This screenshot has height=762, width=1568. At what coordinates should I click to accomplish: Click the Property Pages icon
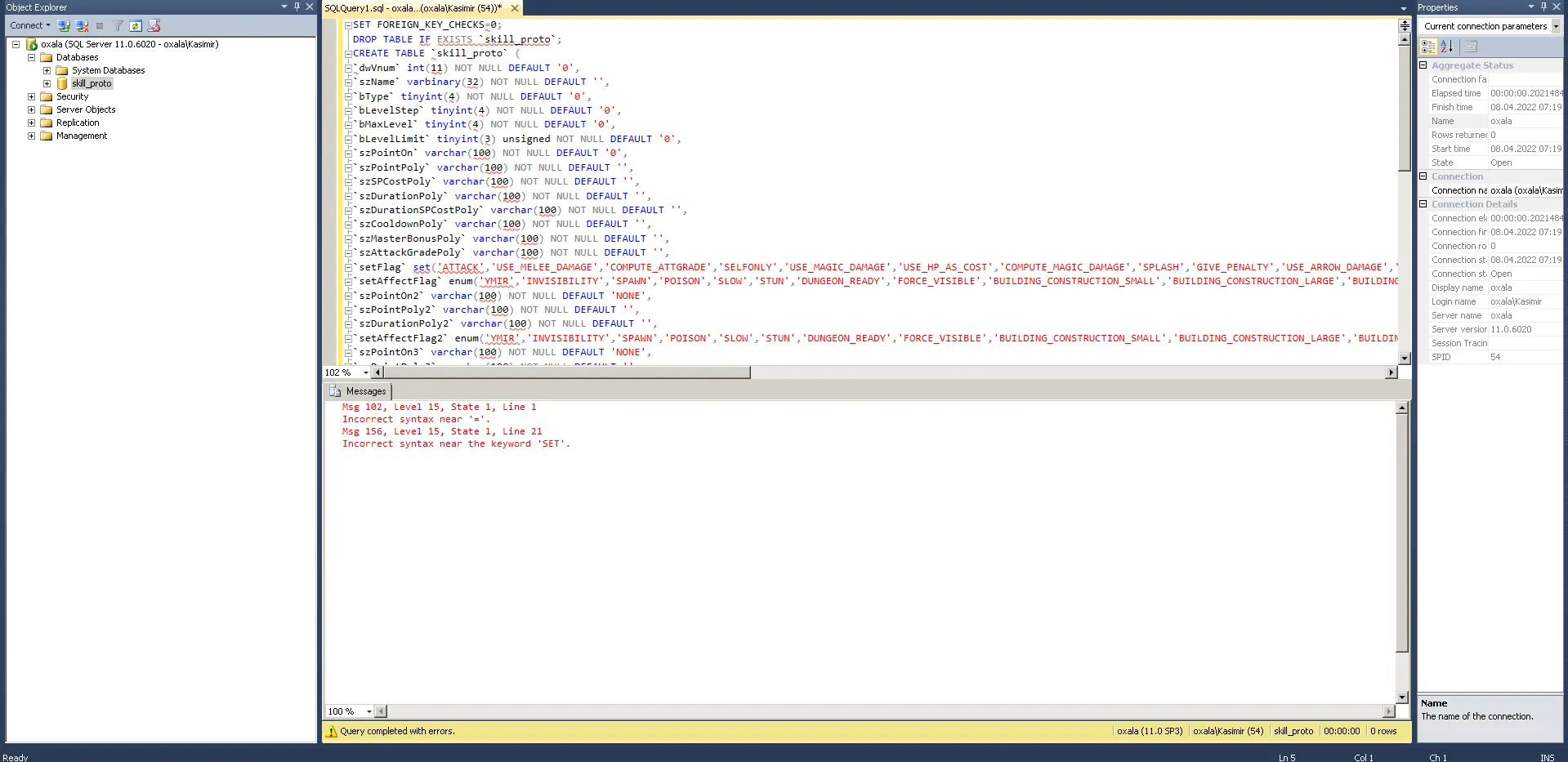[x=1471, y=47]
